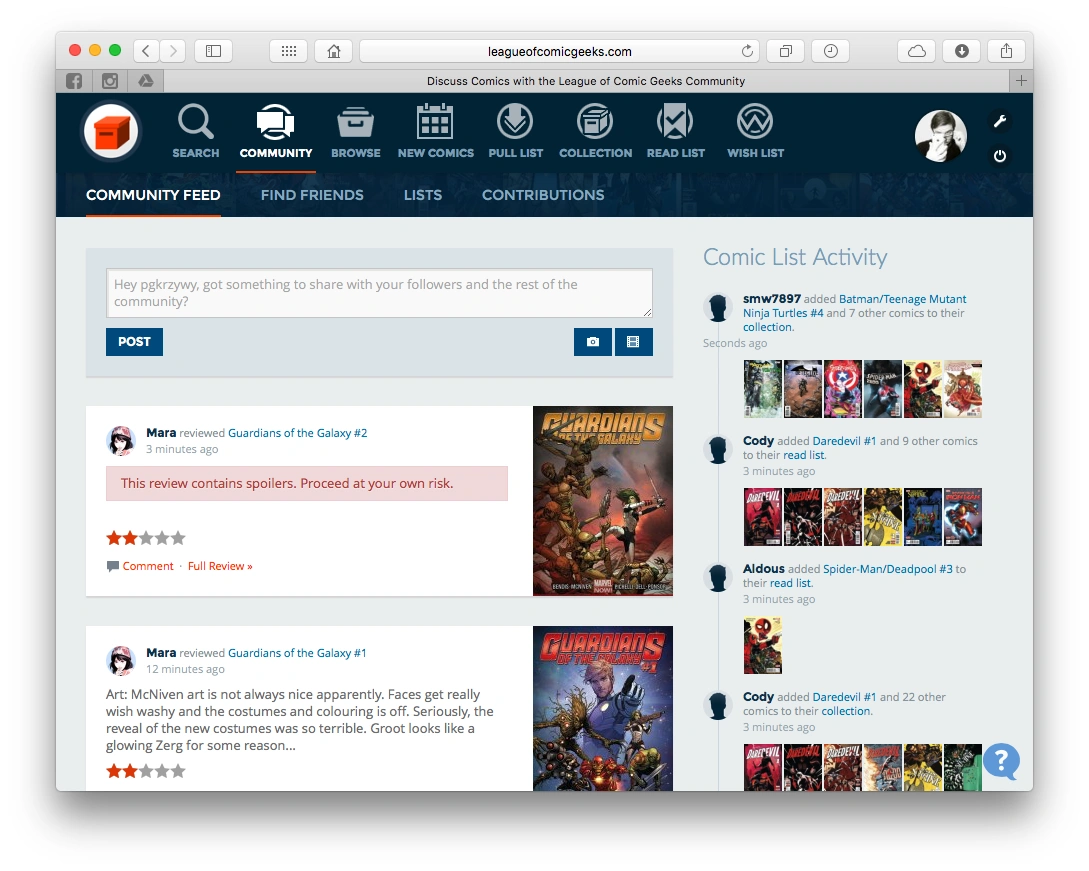Attach a photo with camera button

(592, 342)
